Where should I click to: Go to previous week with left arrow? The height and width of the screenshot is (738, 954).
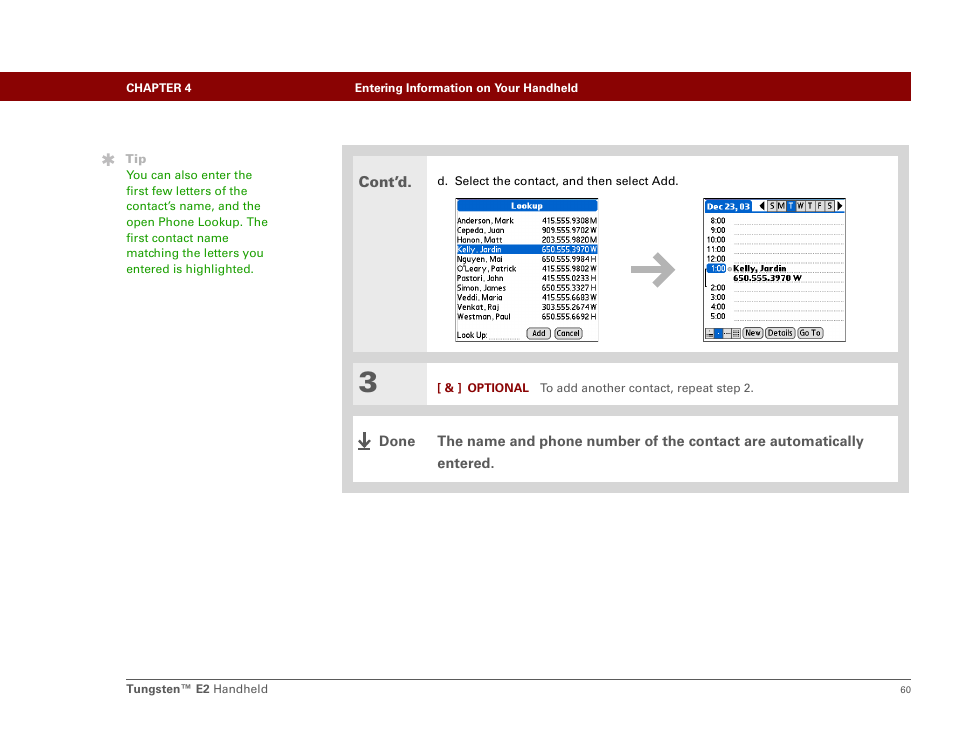(x=762, y=206)
